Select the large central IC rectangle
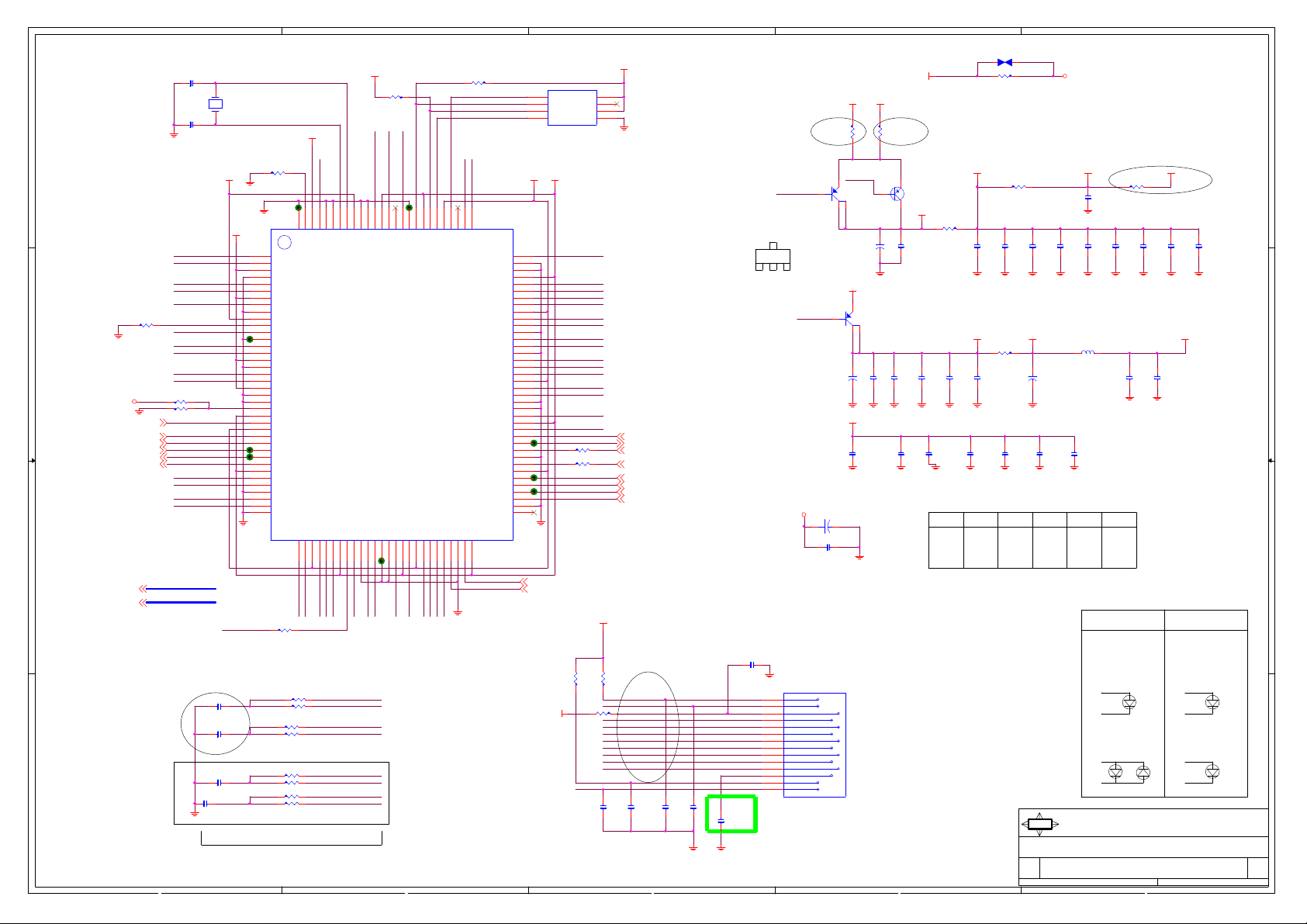The width and height of the screenshot is (1307, 924). pyautogui.click(x=392, y=384)
